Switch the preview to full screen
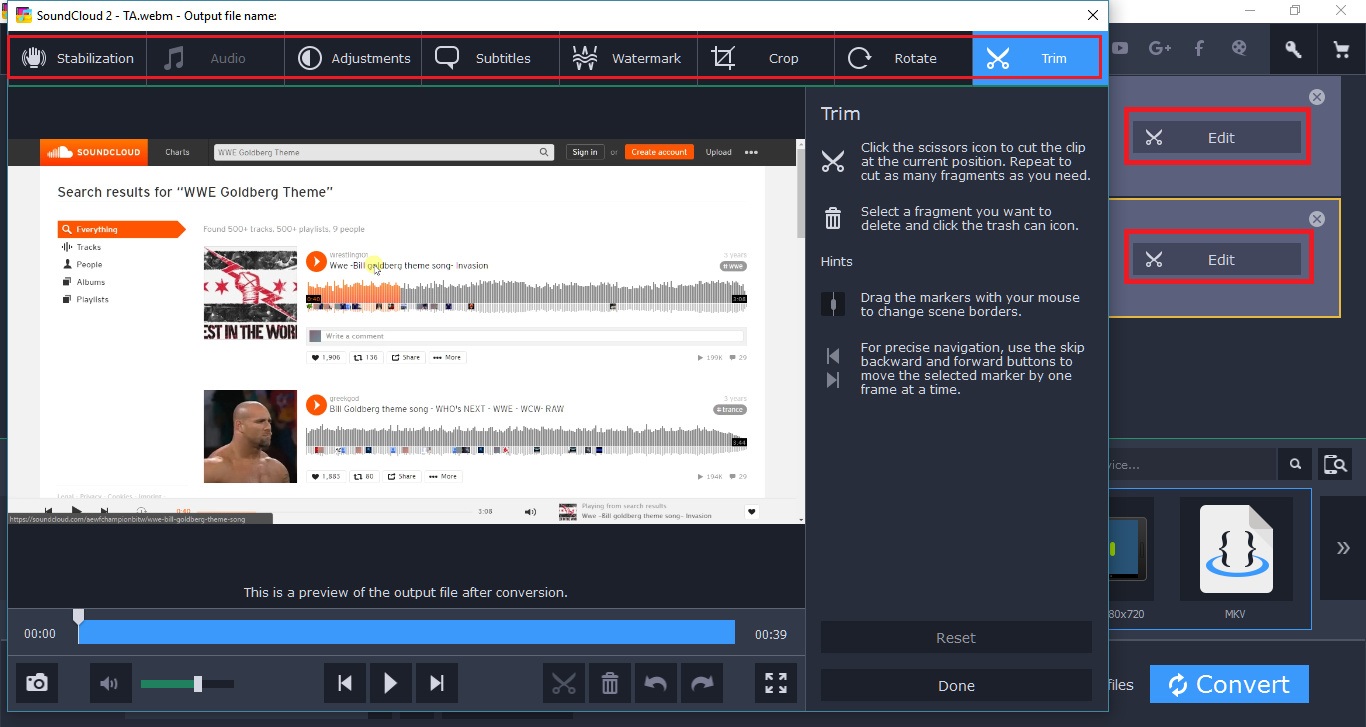Viewport: 1366px width, 727px height. [x=776, y=683]
